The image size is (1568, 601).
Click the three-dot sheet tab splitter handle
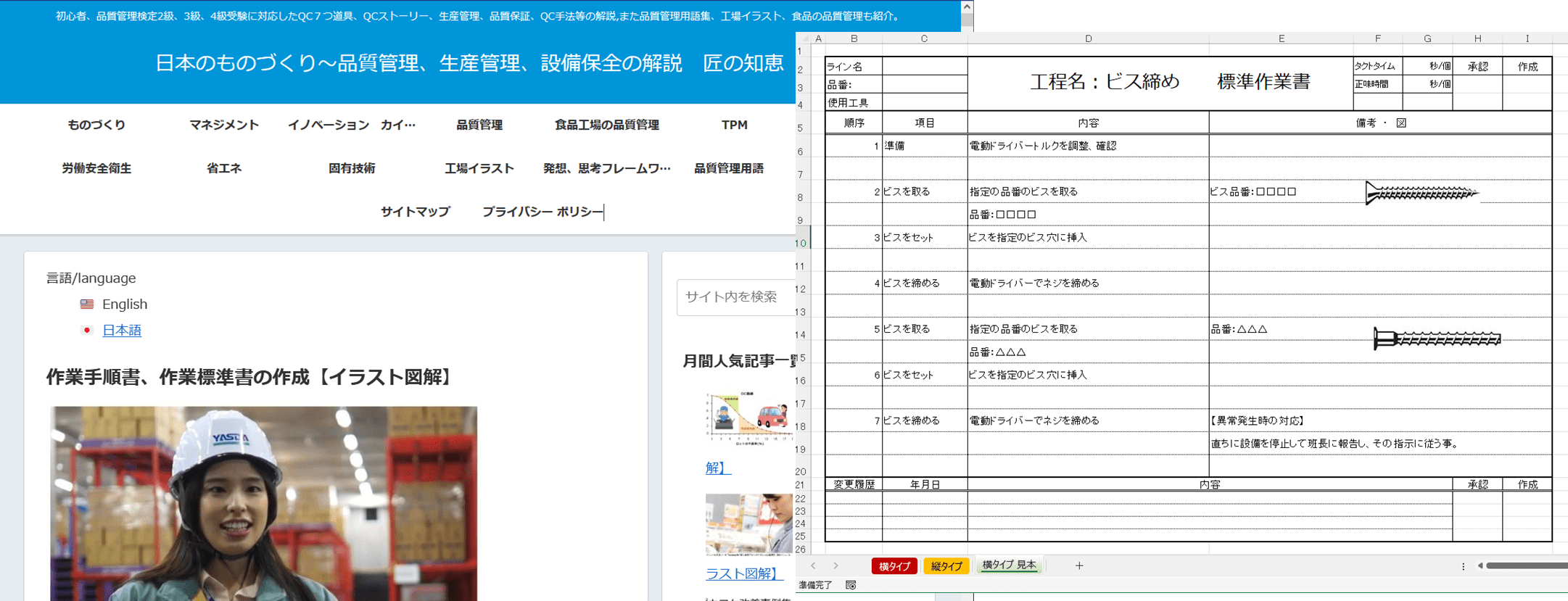(x=1463, y=566)
